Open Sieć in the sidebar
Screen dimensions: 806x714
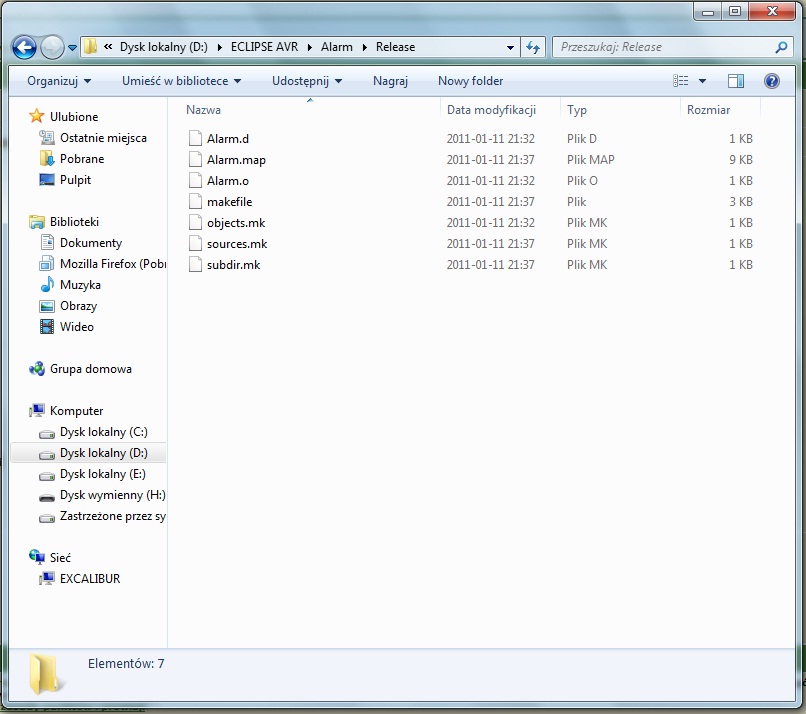tap(60, 558)
